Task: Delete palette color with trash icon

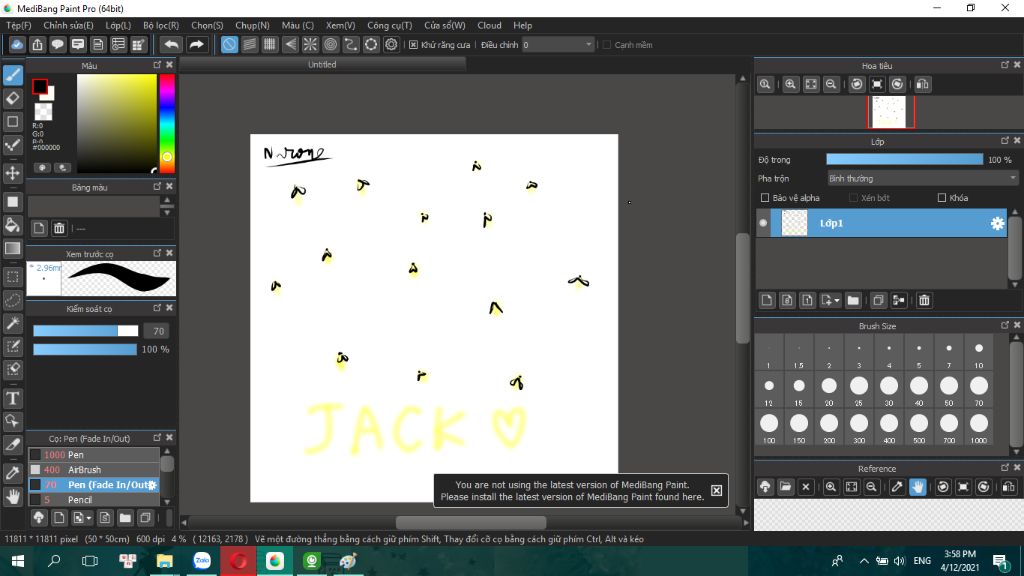Action: [x=59, y=228]
